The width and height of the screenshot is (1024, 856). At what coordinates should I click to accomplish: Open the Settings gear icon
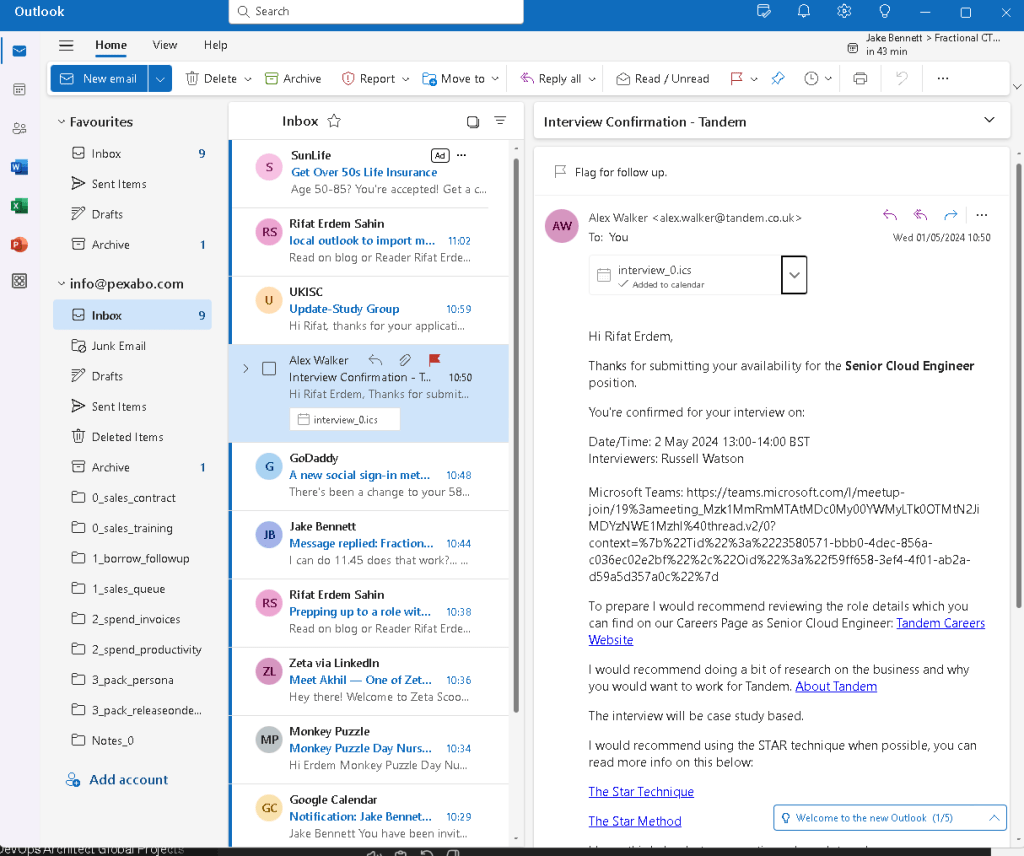click(844, 11)
